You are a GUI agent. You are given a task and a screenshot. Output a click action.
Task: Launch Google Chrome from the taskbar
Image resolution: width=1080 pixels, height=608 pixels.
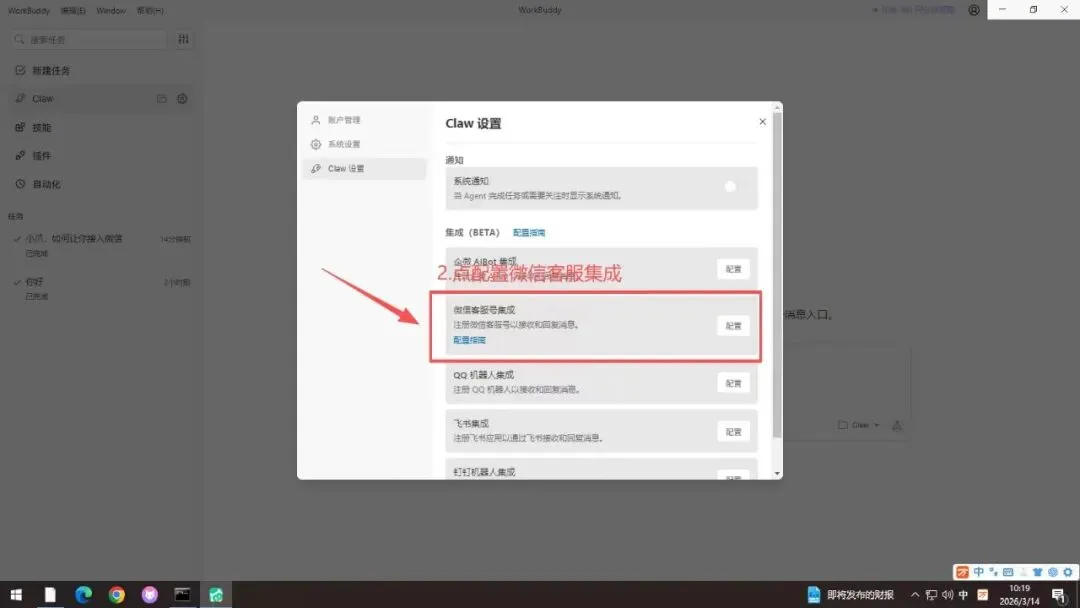pyautogui.click(x=116, y=594)
